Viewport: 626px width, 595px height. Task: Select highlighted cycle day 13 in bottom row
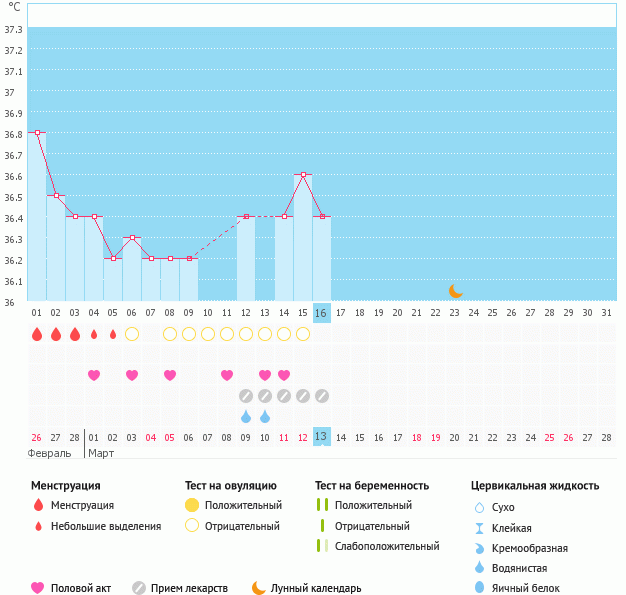[x=321, y=437]
